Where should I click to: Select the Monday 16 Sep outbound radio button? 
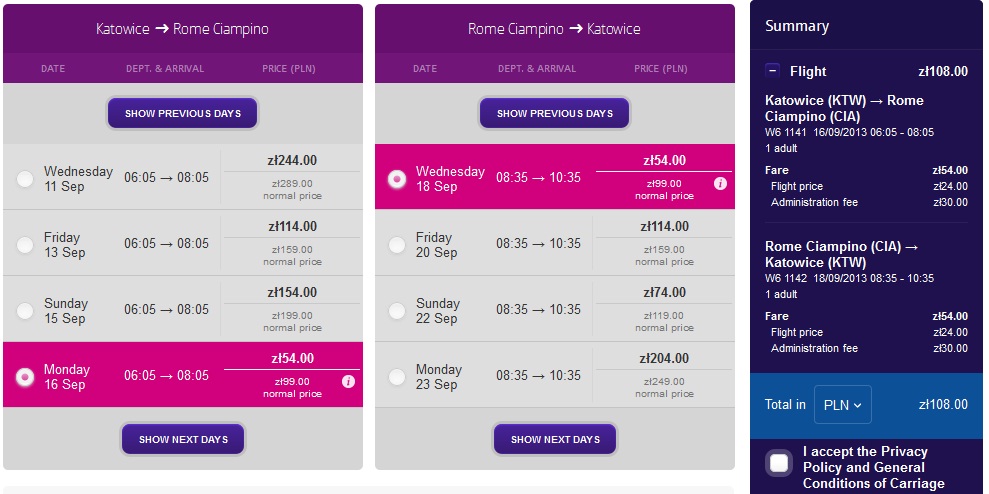click(x=25, y=377)
